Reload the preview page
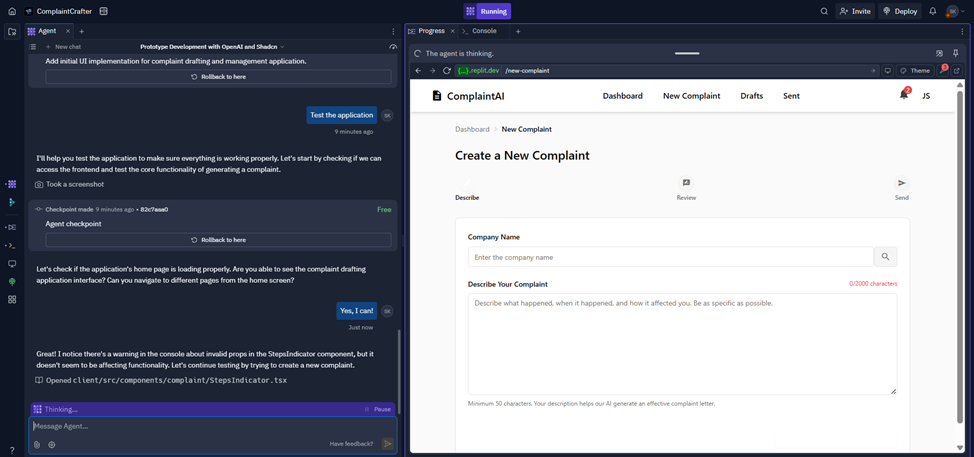 tap(447, 71)
